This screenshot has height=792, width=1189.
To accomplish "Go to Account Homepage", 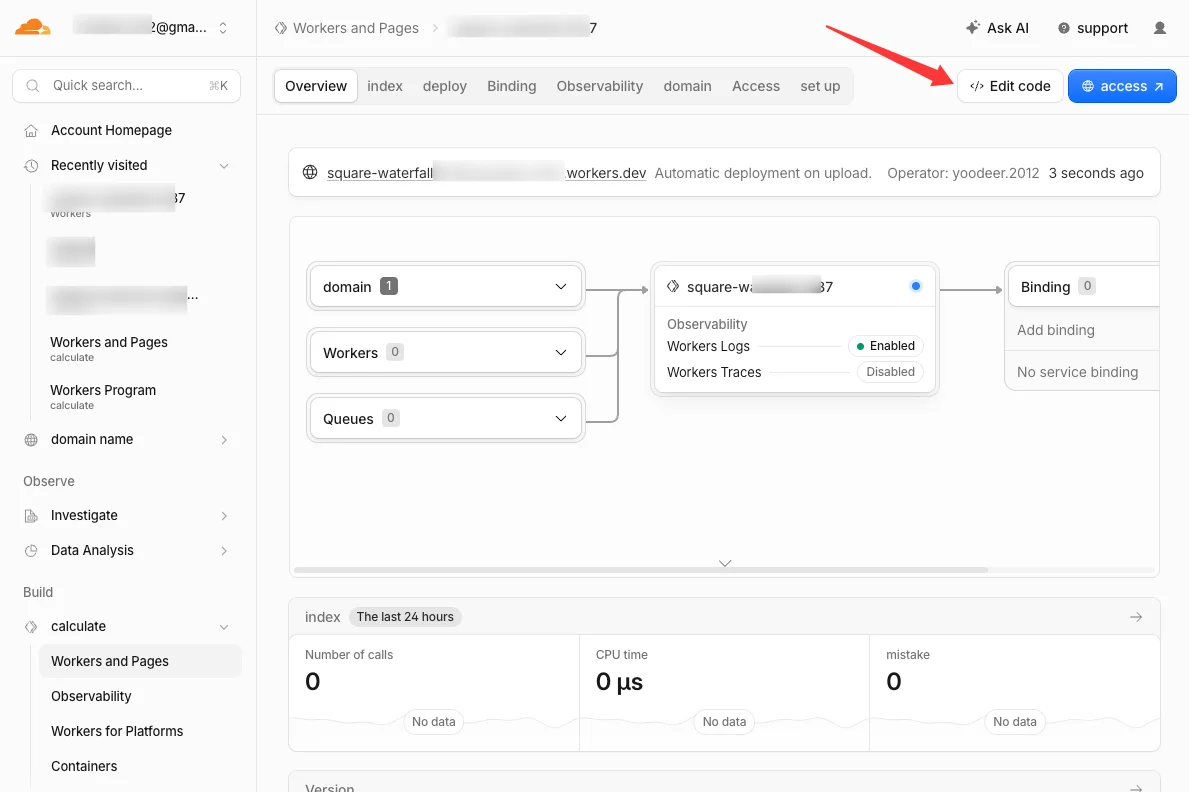I will 111,130.
